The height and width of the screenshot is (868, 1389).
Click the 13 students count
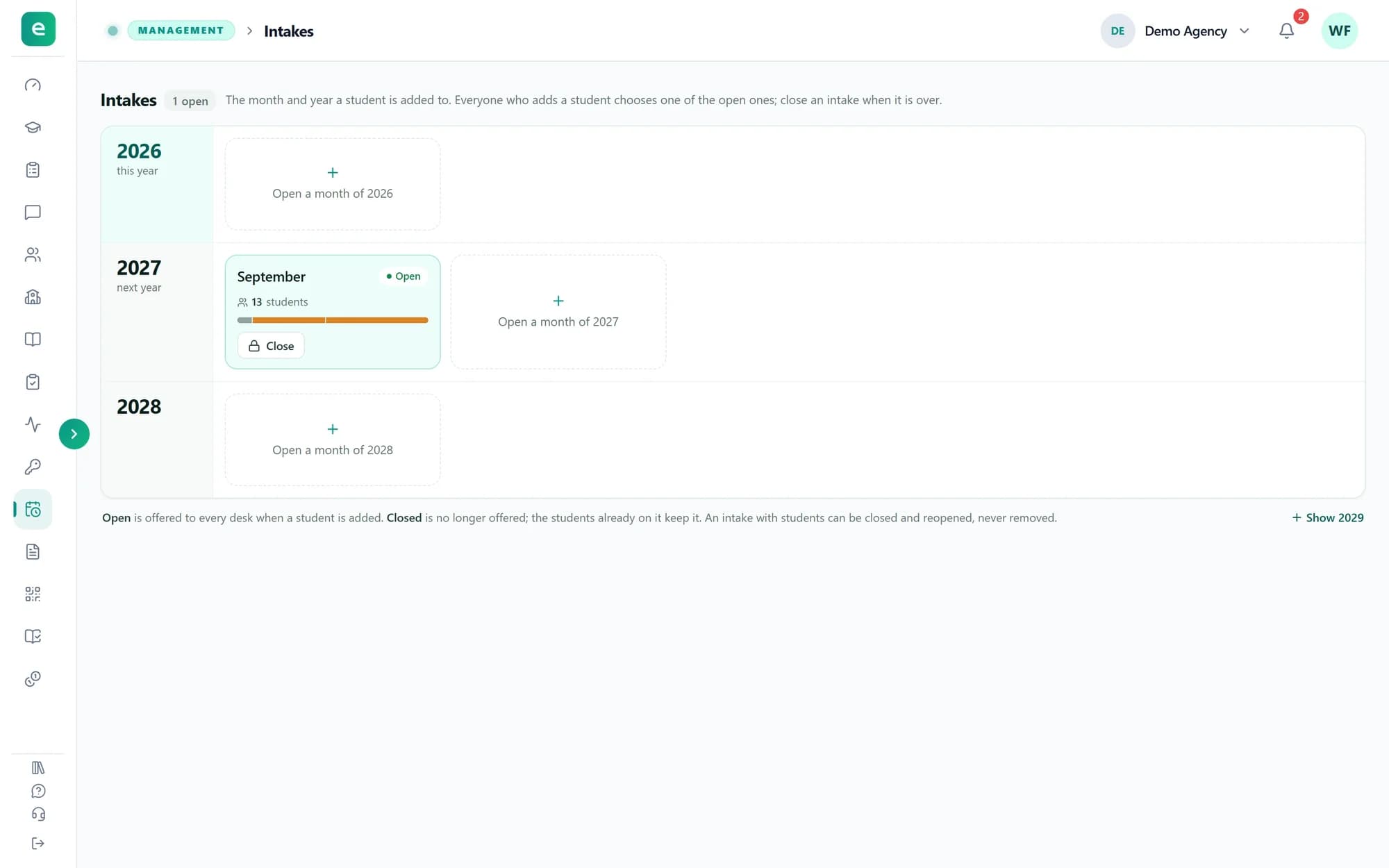tap(273, 302)
